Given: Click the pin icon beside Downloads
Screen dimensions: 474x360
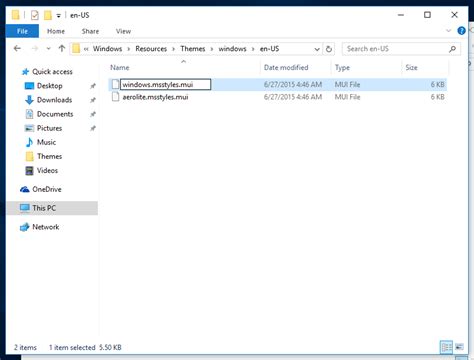Looking at the screenshot, I should pos(93,100).
